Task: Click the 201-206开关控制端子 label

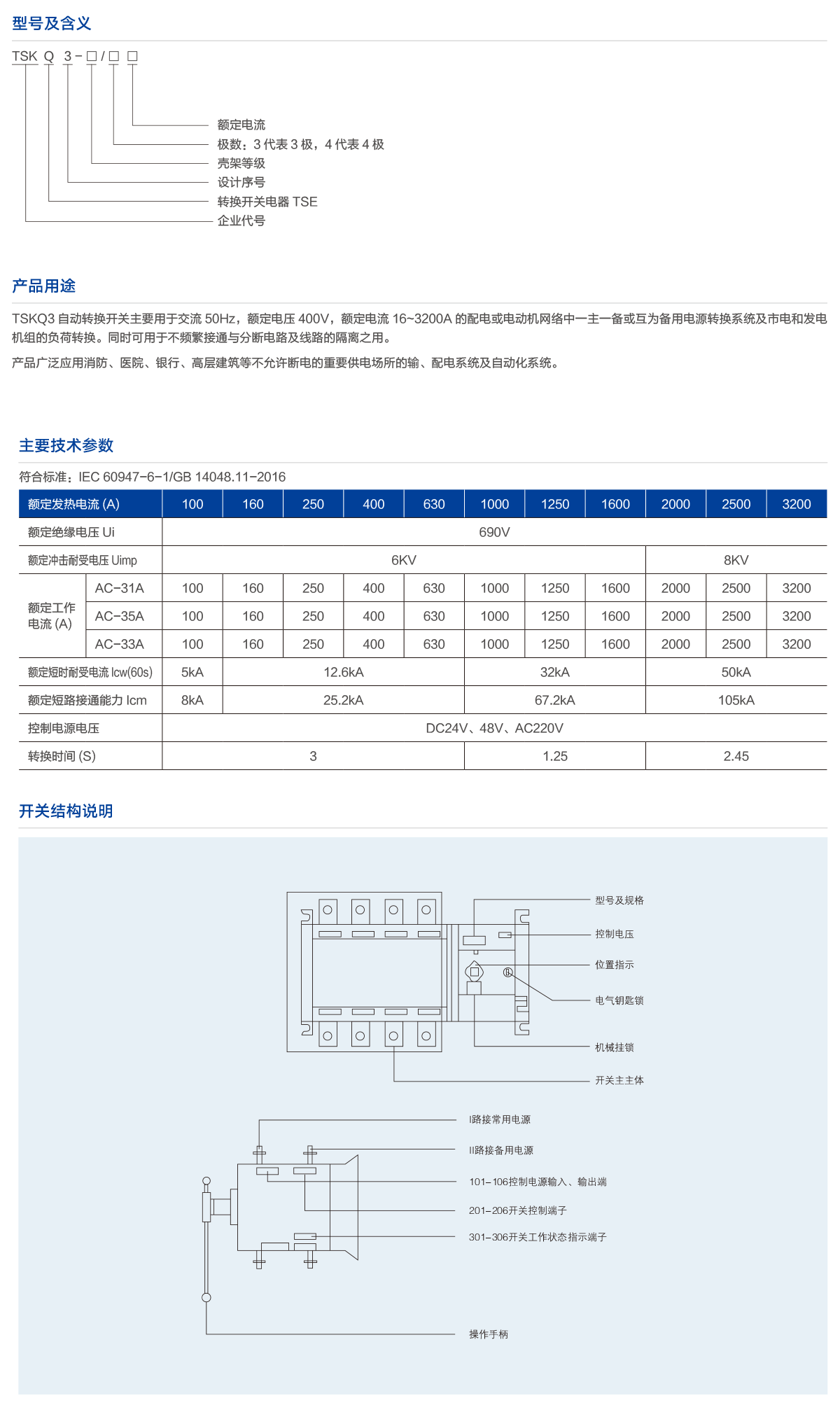Action: point(518,1210)
